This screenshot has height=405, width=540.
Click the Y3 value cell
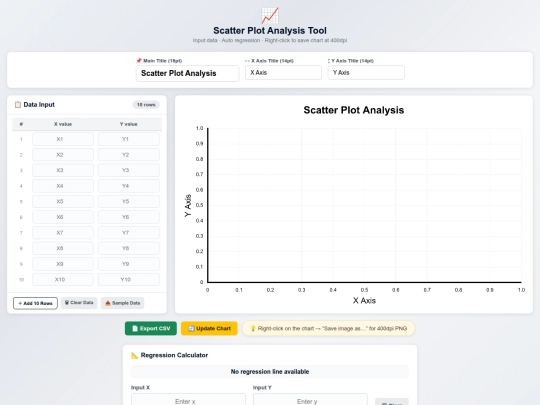coord(128,170)
